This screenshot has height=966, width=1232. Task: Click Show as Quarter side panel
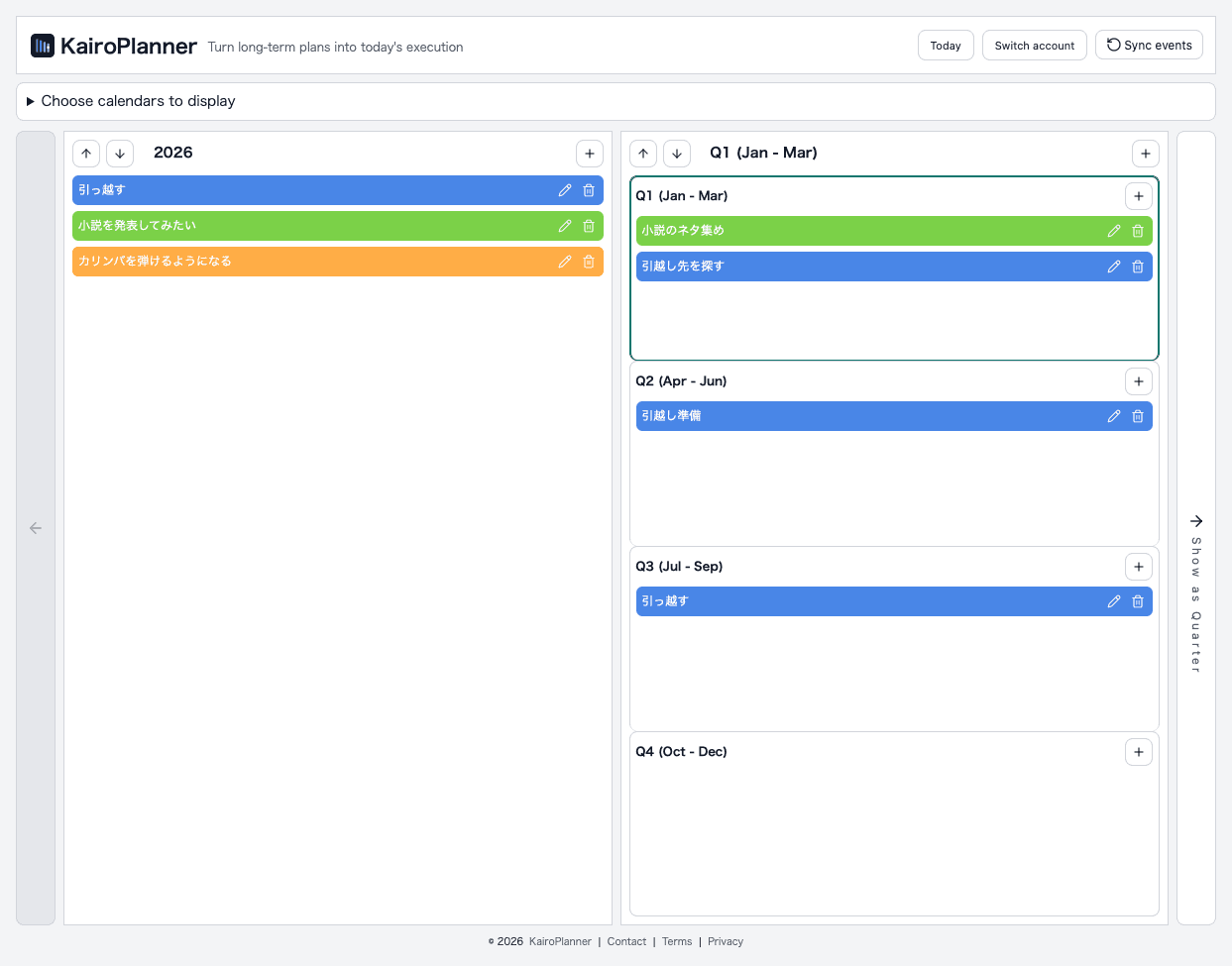coord(1196,528)
